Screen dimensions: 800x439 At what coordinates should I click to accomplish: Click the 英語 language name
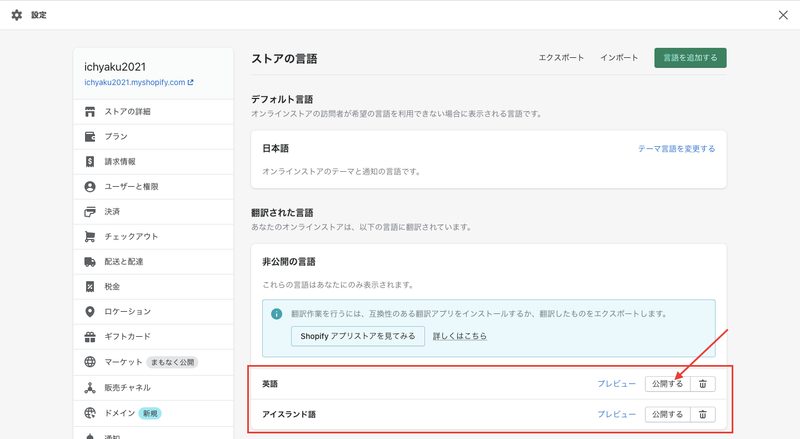pos(270,384)
